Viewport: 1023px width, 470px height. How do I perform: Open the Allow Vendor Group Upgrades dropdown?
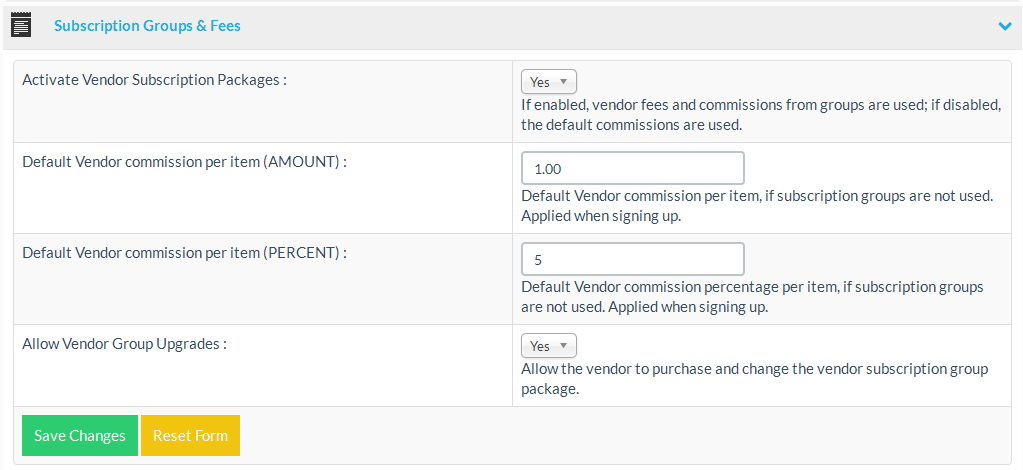coord(548,346)
